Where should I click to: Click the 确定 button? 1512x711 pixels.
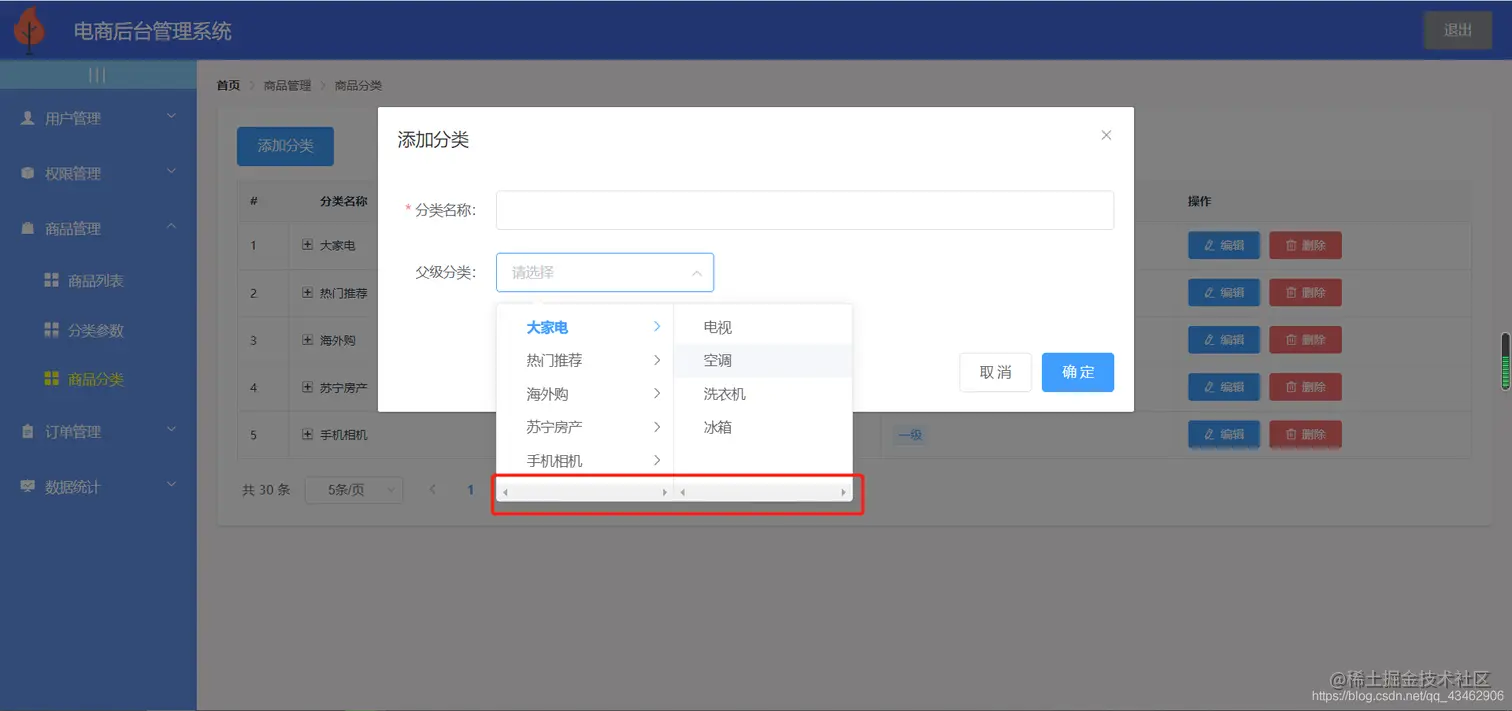click(1078, 372)
